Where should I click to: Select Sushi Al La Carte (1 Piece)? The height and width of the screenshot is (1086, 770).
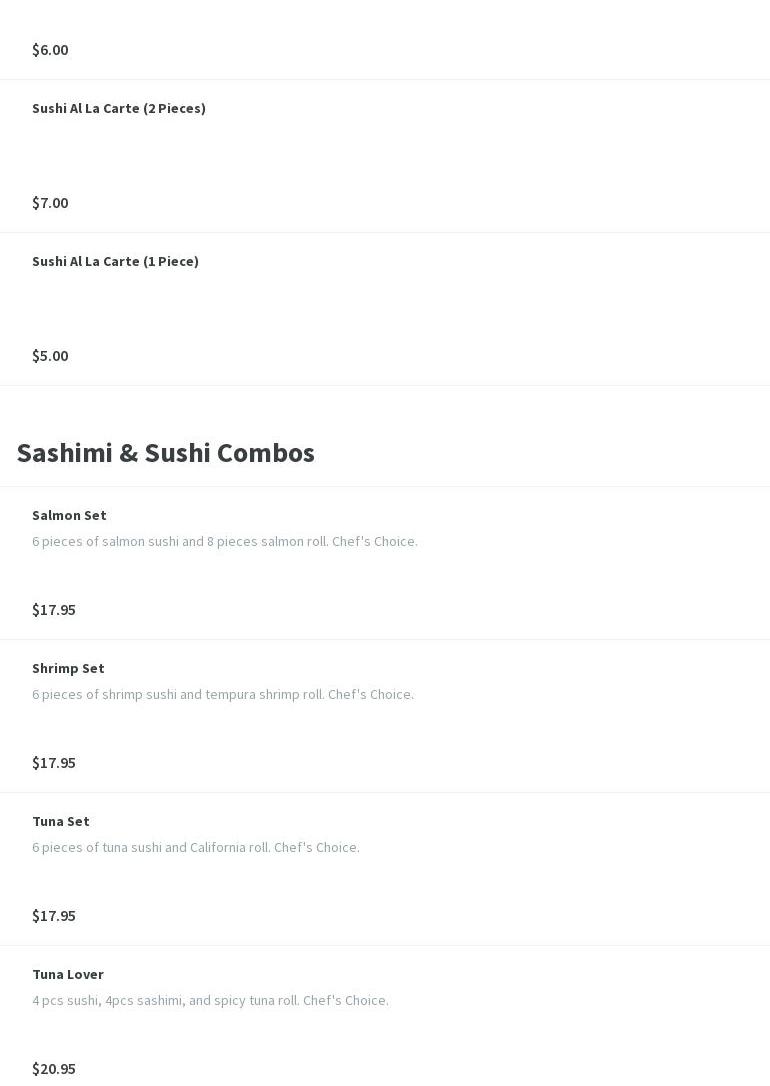115,261
